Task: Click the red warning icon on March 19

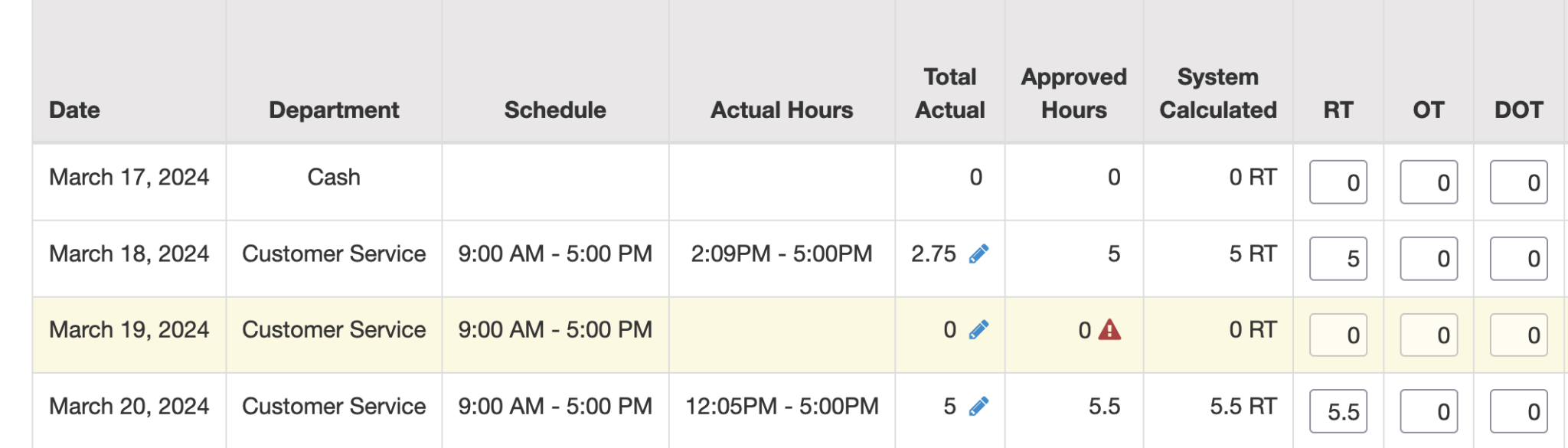Action: point(1109,330)
